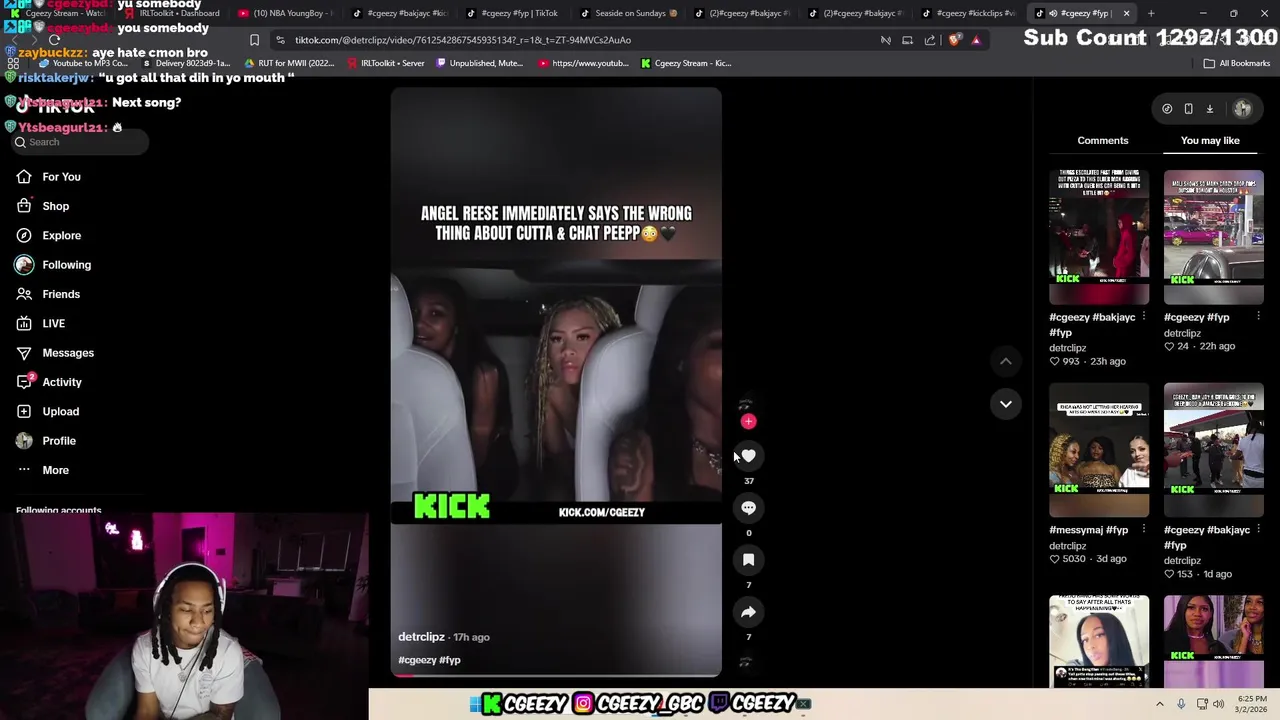Open the IRLToolkit Server bookmark
This screenshot has width=1280, height=720.
pyautogui.click(x=385, y=63)
